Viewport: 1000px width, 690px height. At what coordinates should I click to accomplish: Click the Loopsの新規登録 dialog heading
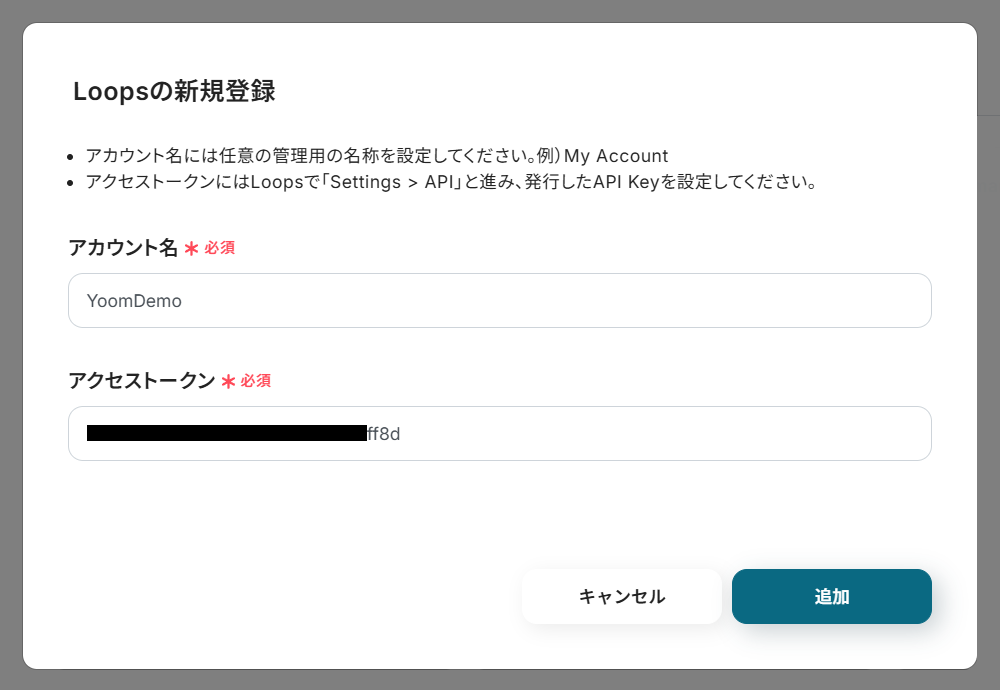(174, 92)
